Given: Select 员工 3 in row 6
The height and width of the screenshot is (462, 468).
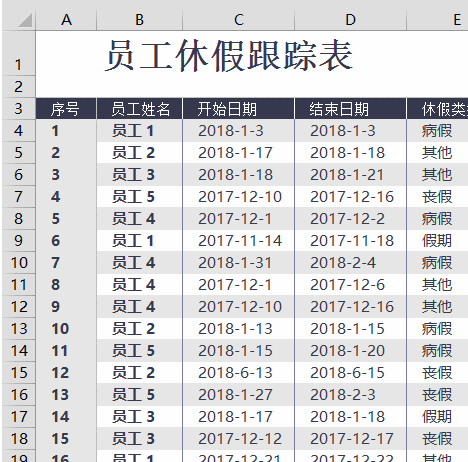Looking at the screenshot, I should click(x=139, y=175).
